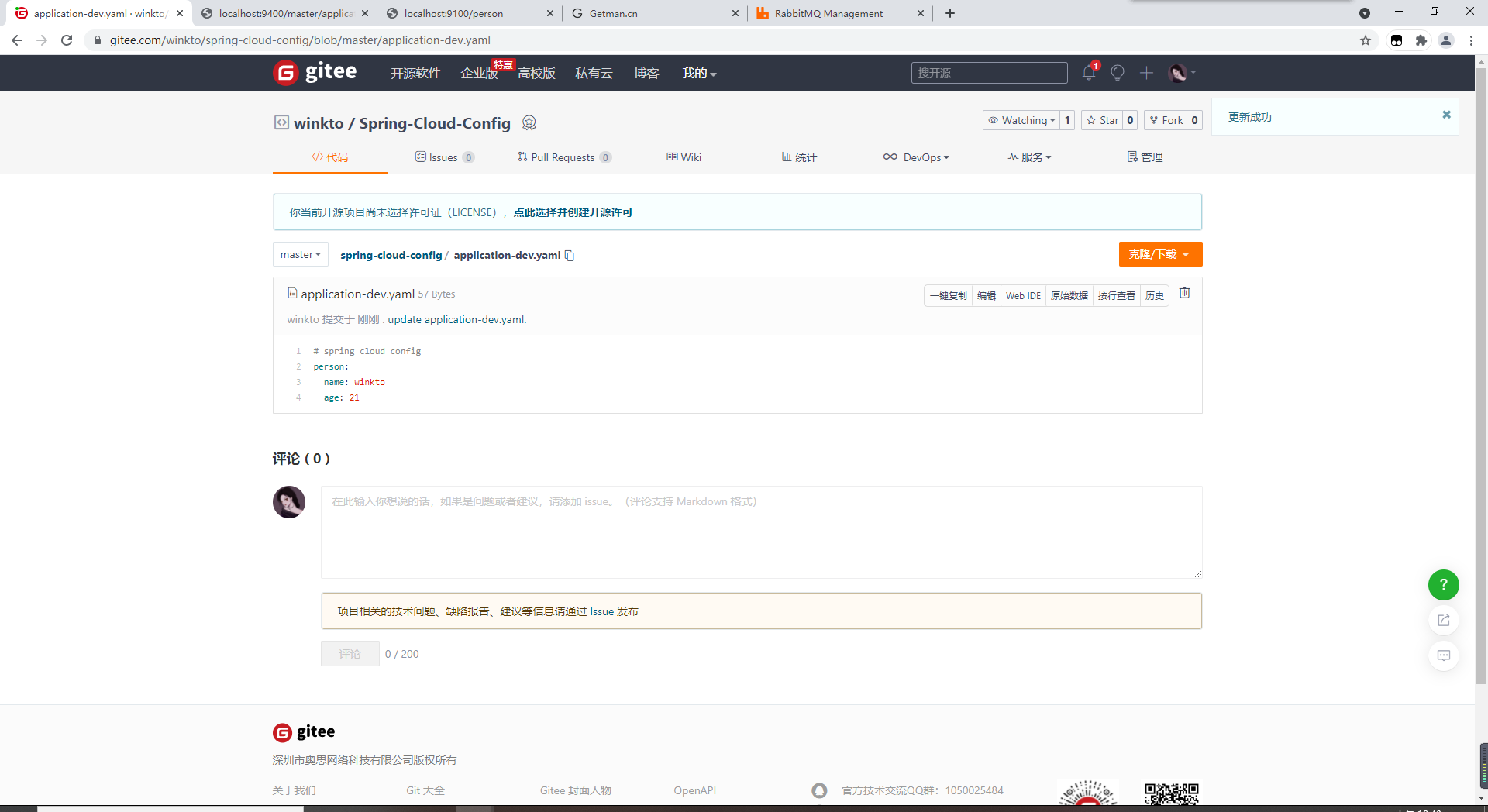Click the 搜开源 search field

(x=989, y=73)
